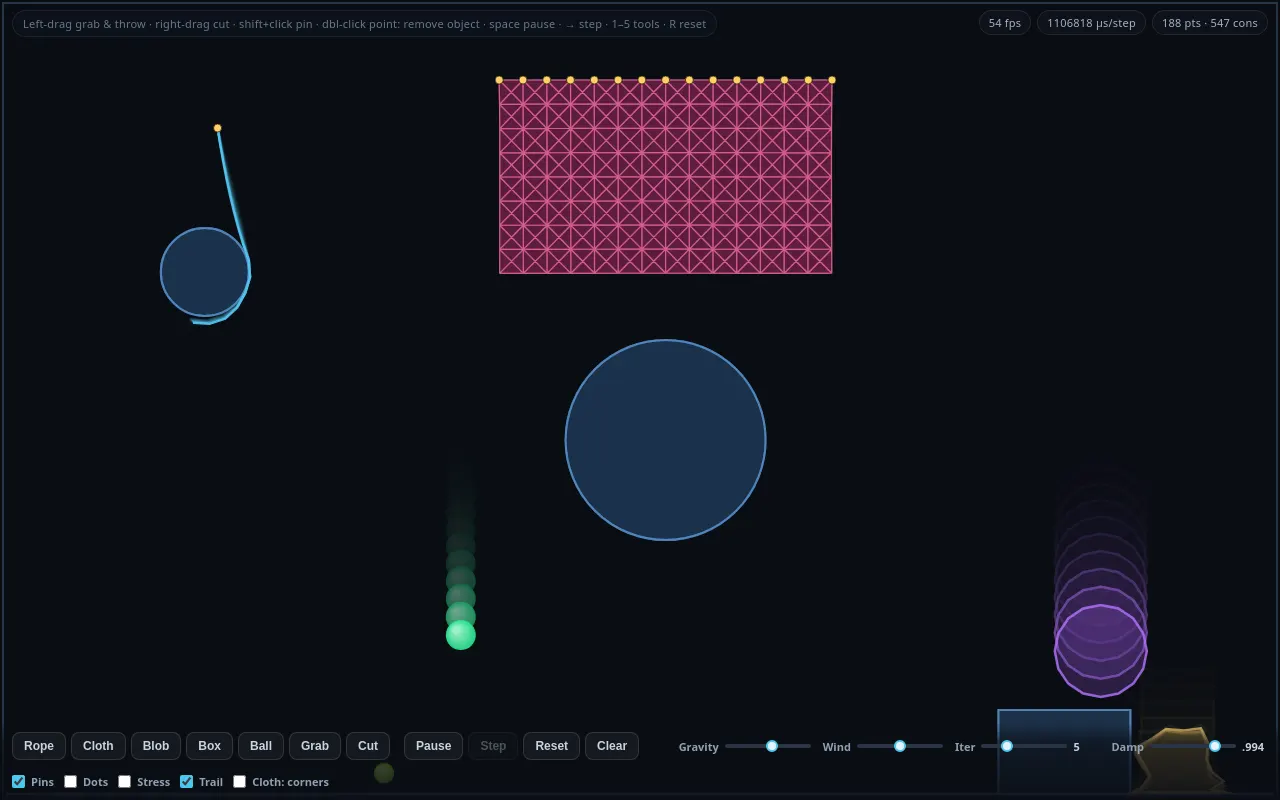1280x800 pixels.
Task: Click the top-left yellow pin of cloth
Action: point(499,80)
